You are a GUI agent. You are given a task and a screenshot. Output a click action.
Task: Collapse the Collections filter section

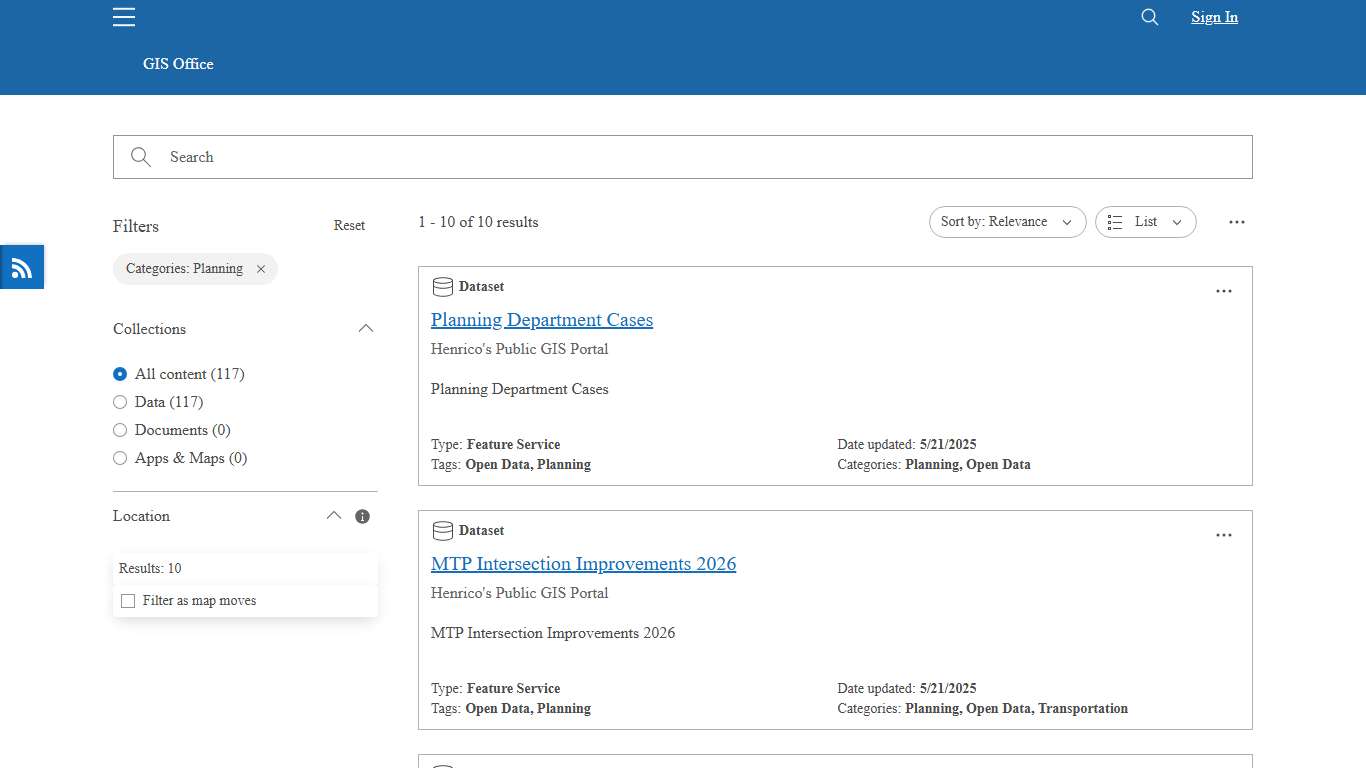(x=366, y=329)
